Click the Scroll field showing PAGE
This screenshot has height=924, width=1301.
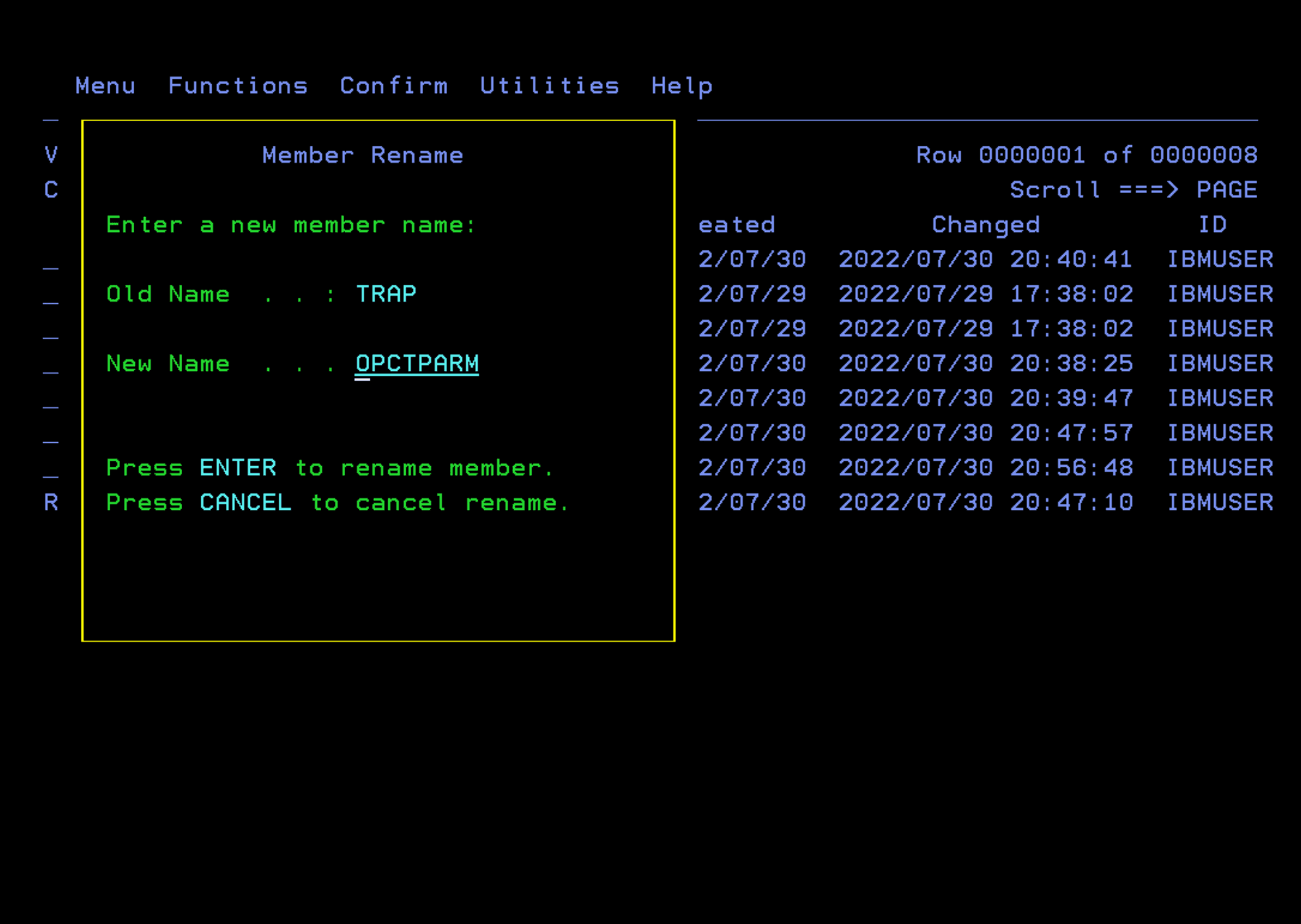(1226, 190)
